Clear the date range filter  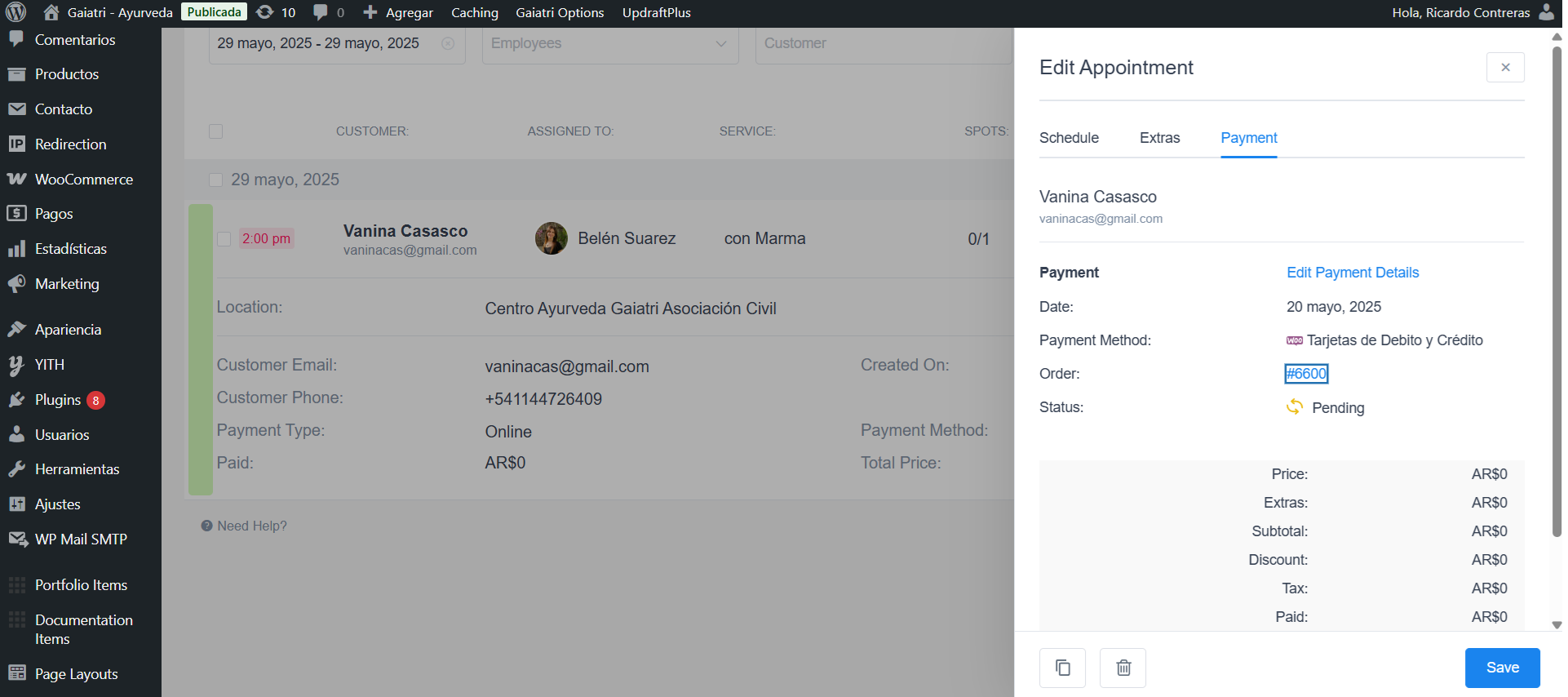448,43
